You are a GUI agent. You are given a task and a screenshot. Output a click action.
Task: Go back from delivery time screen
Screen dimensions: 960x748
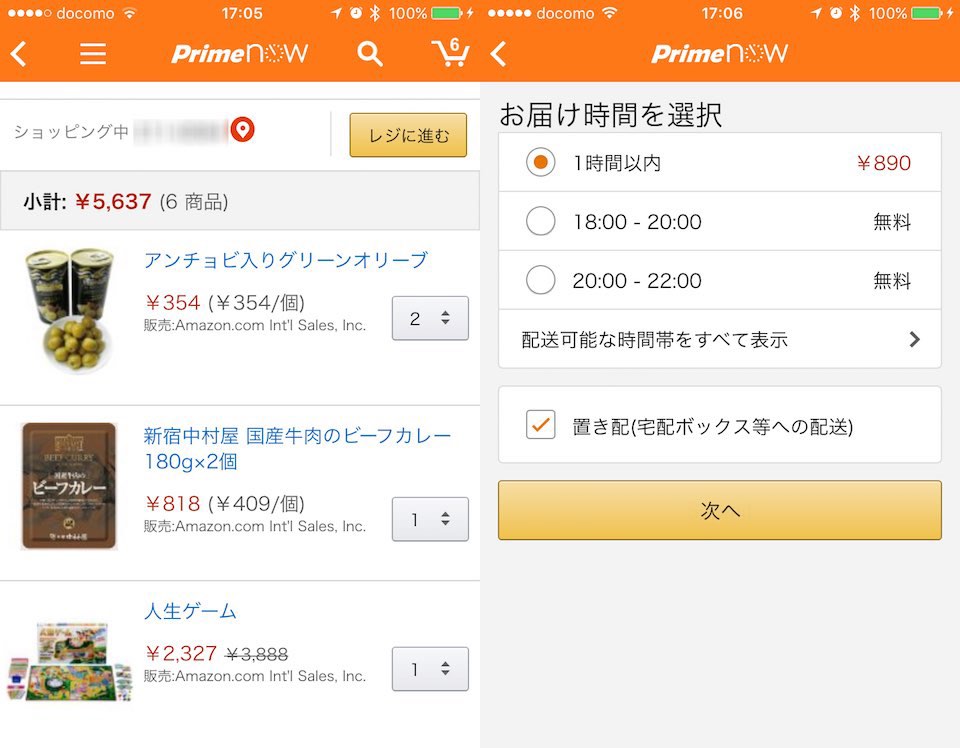(x=499, y=54)
